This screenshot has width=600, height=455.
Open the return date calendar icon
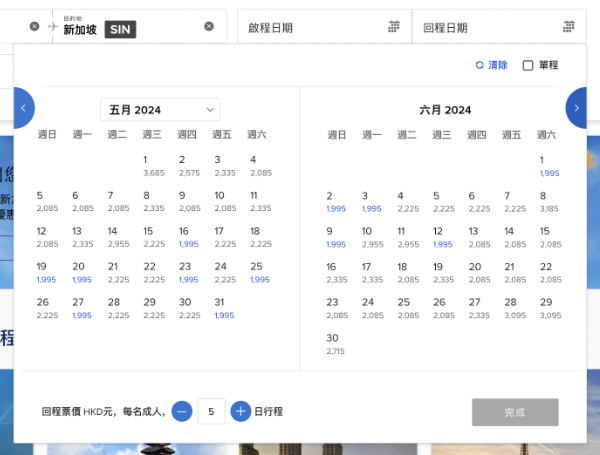[569, 26]
